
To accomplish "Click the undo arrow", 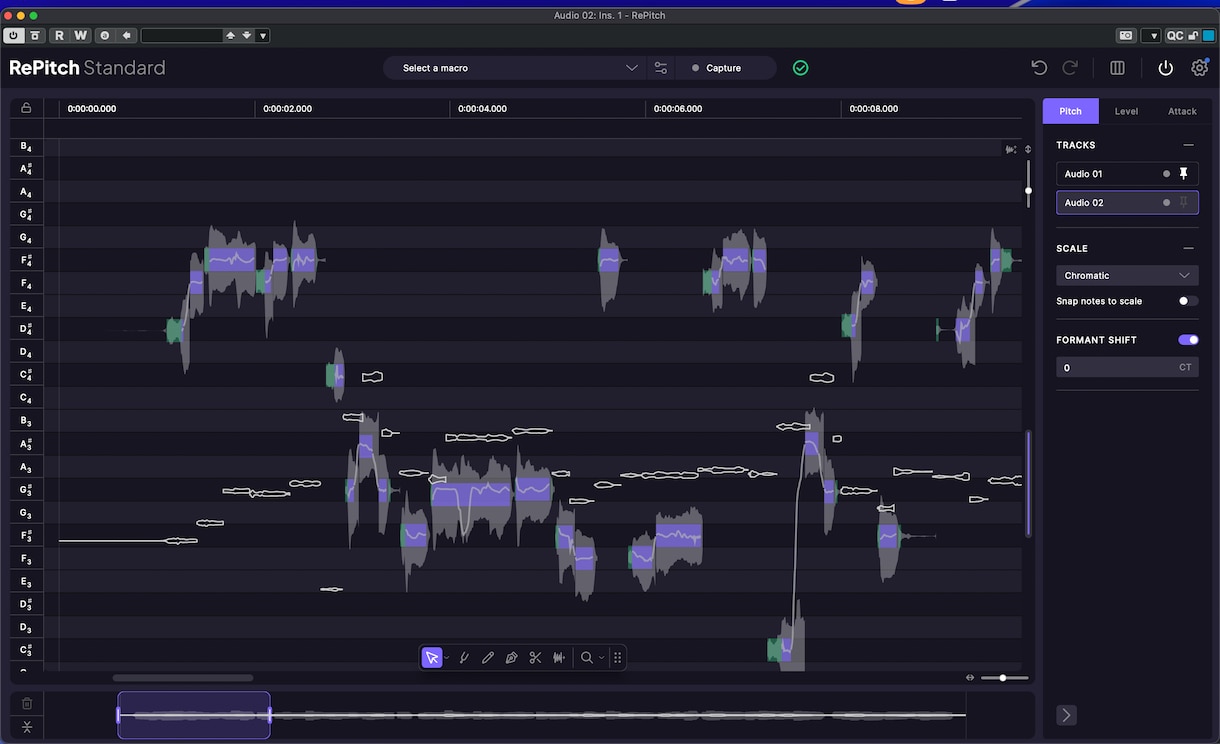I will 1039,68.
